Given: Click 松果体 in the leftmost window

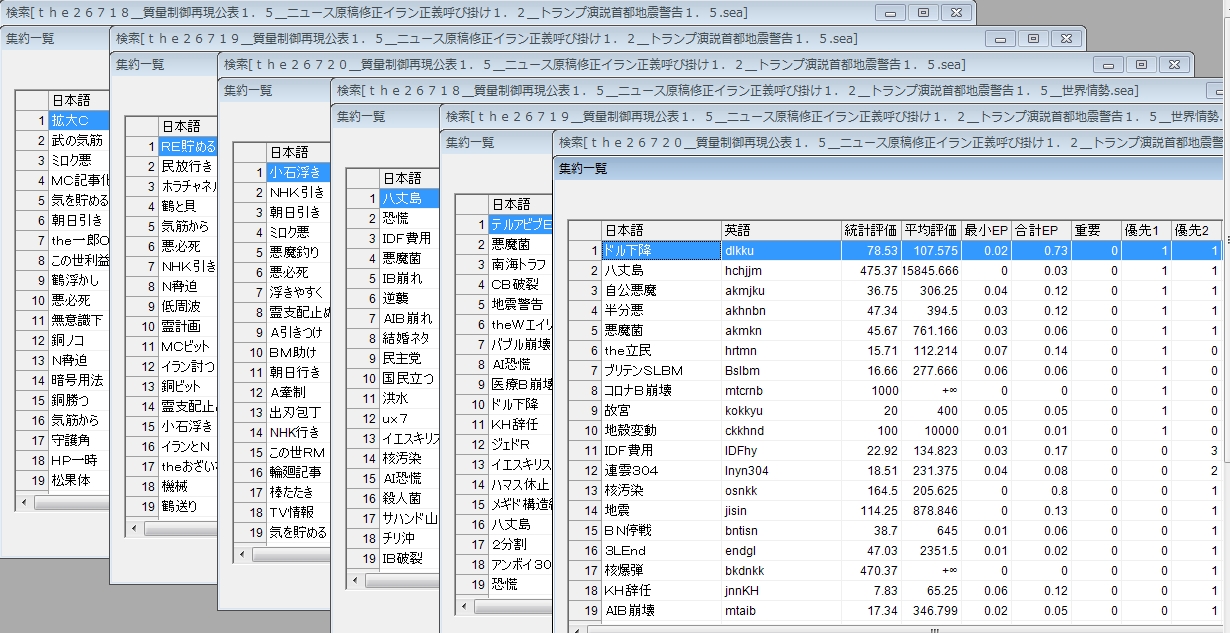Looking at the screenshot, I should [x=80, y=480].
